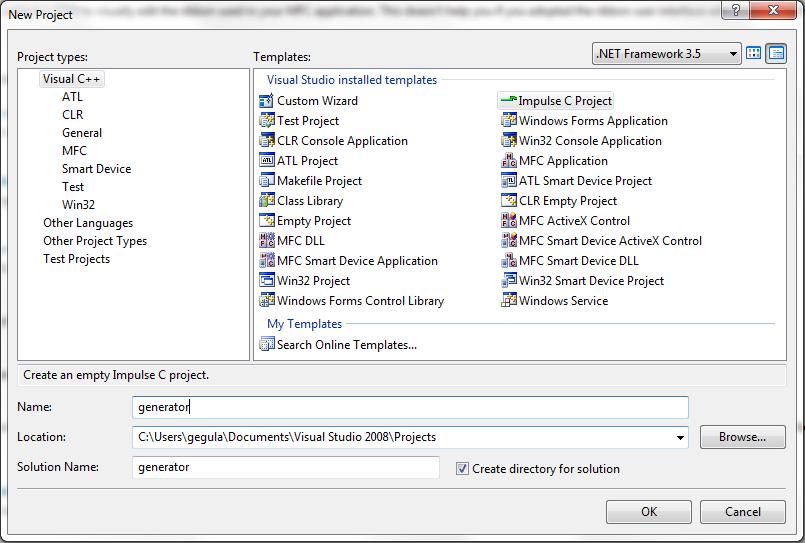Select CLR project type
This screenshot has height=543, width=805.
(72, 115)
